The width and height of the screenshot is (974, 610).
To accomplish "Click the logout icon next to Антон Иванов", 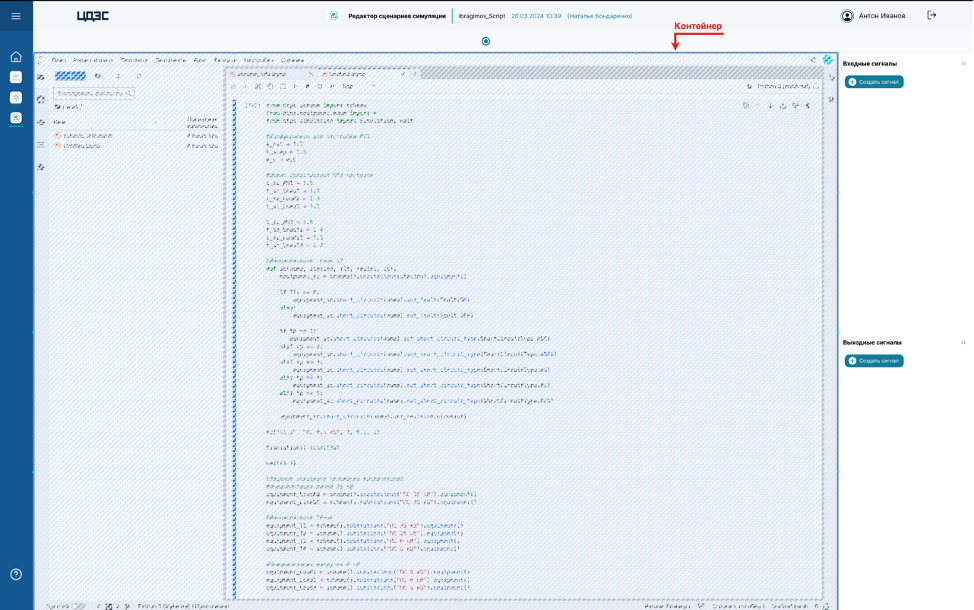I will (x=932, y=16).
